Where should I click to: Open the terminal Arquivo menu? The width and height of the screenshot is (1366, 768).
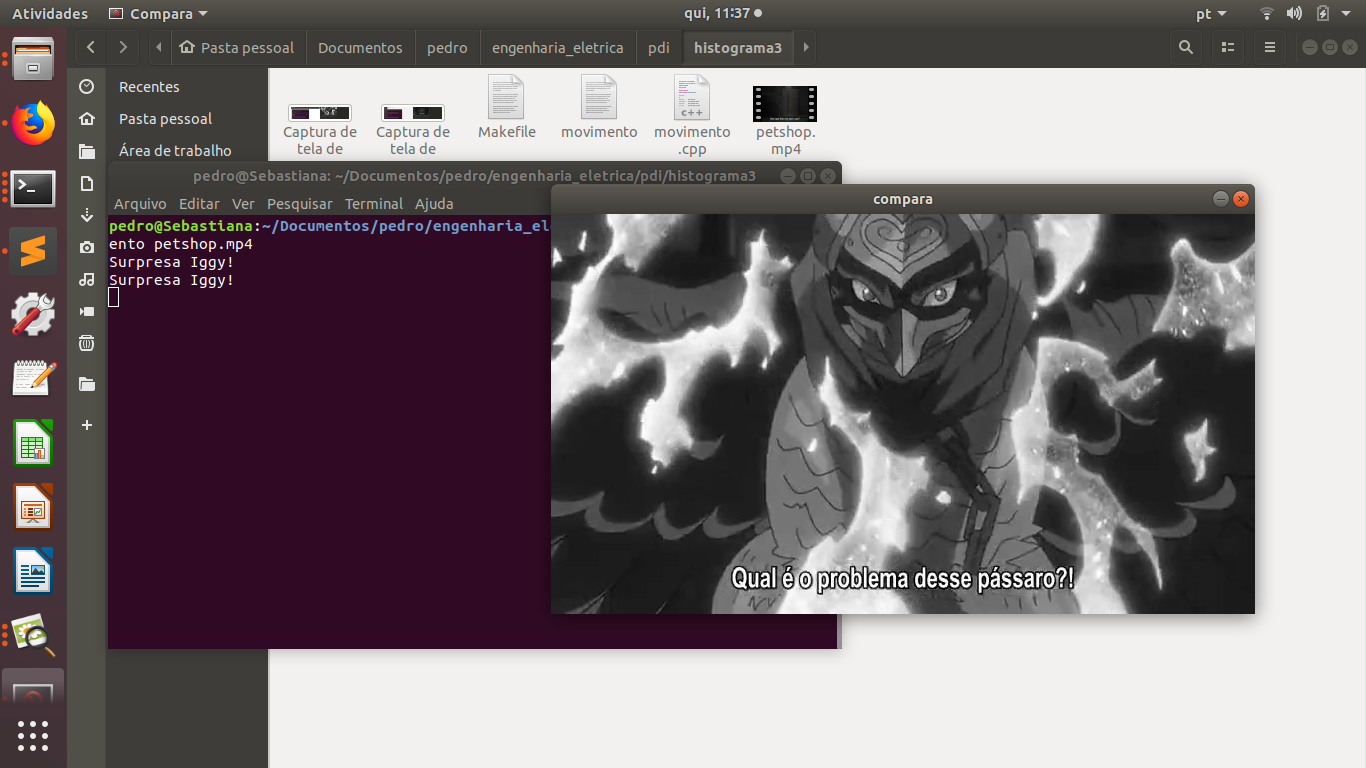click(140, 203)
